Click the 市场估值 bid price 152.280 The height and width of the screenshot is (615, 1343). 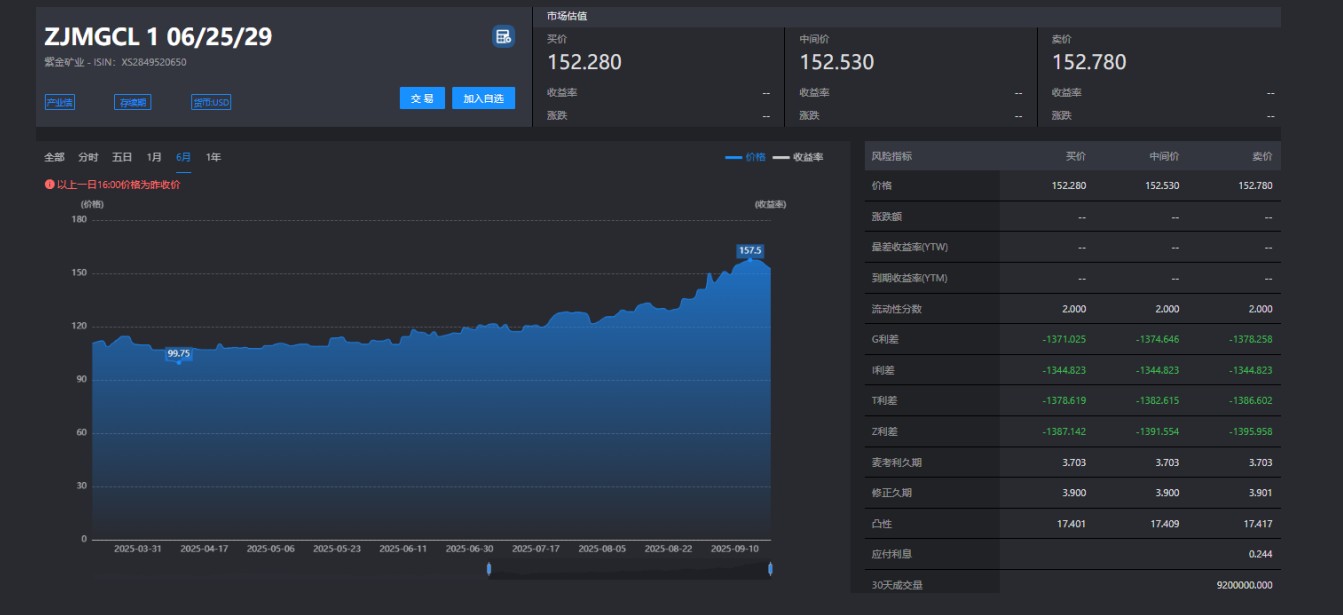point(584,62)
